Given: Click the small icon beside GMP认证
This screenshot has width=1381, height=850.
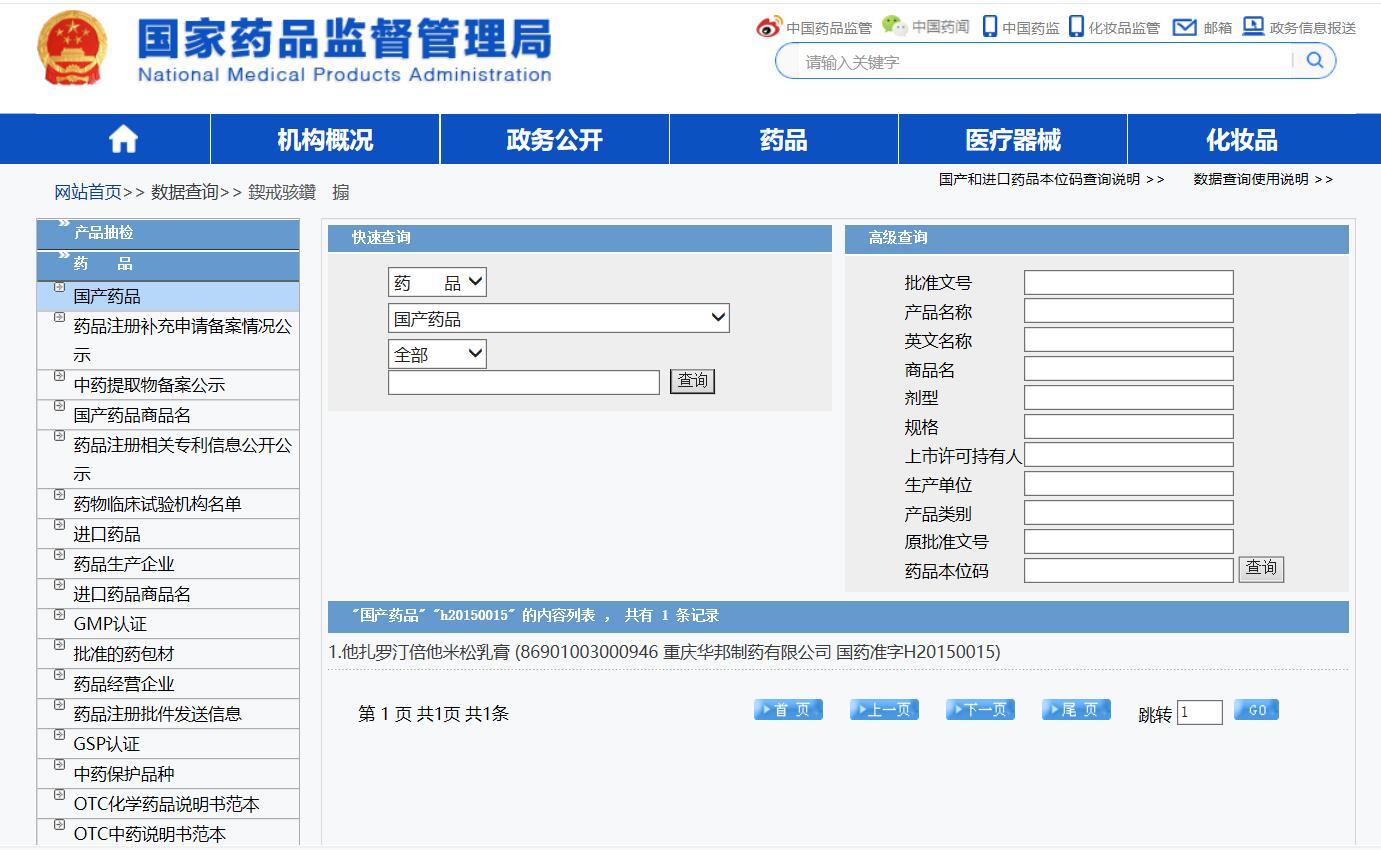Looking at the screenshot, I should pos(59,615).
